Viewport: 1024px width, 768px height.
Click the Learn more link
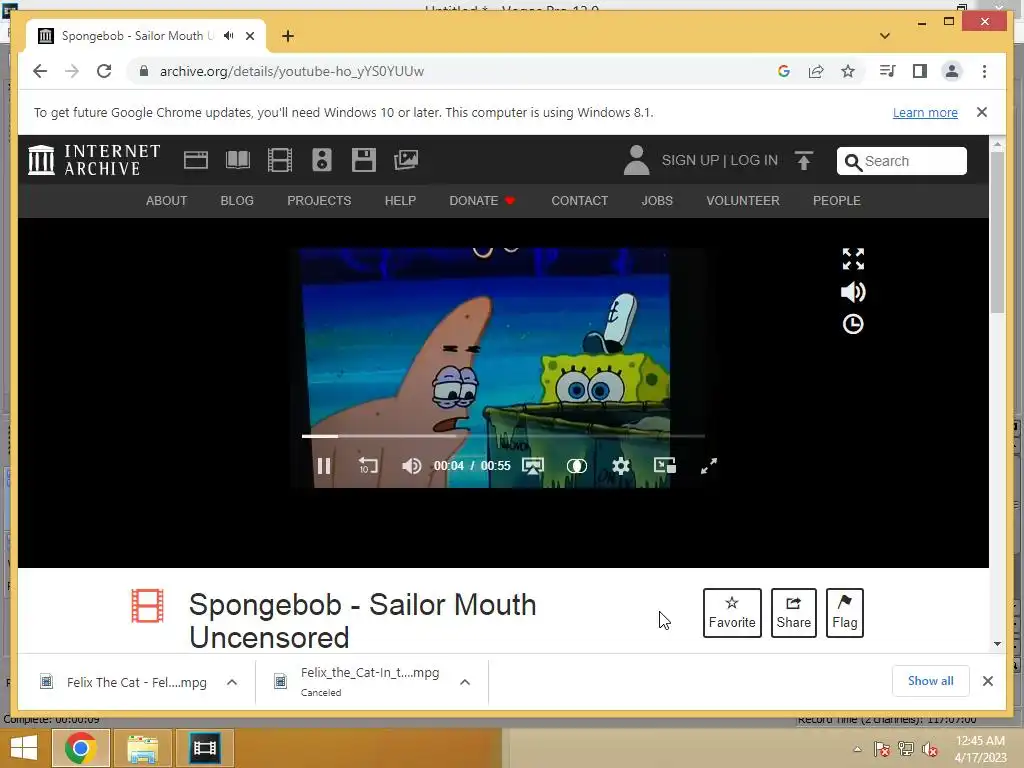pyautogui.click(x=925, y=112)
